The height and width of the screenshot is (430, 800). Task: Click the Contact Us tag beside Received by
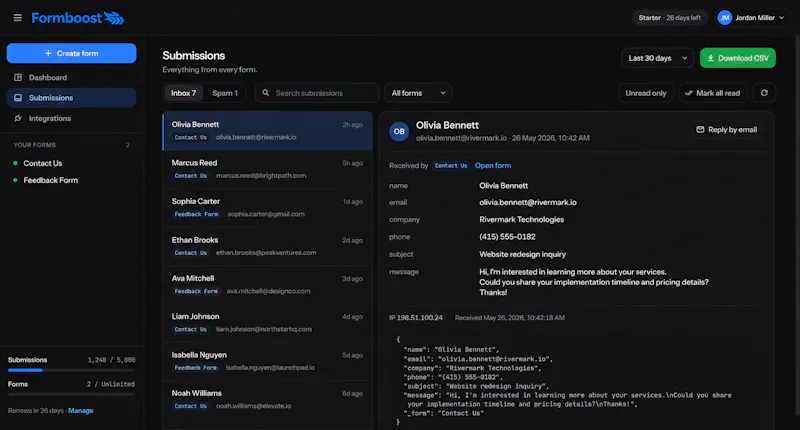(x=451, y=166)
